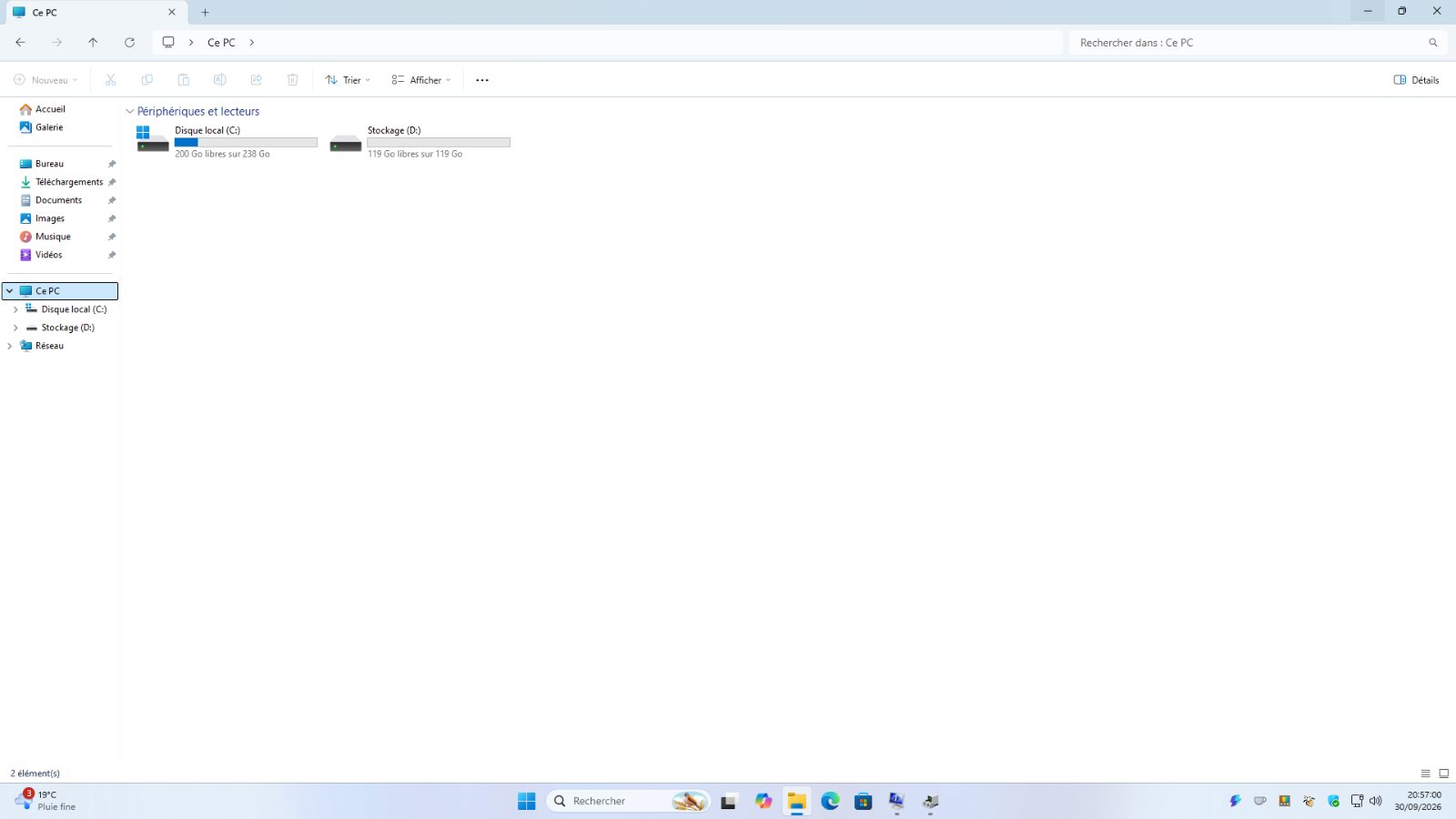Click the Rename icon in toolbar

[x=220, y=80]
